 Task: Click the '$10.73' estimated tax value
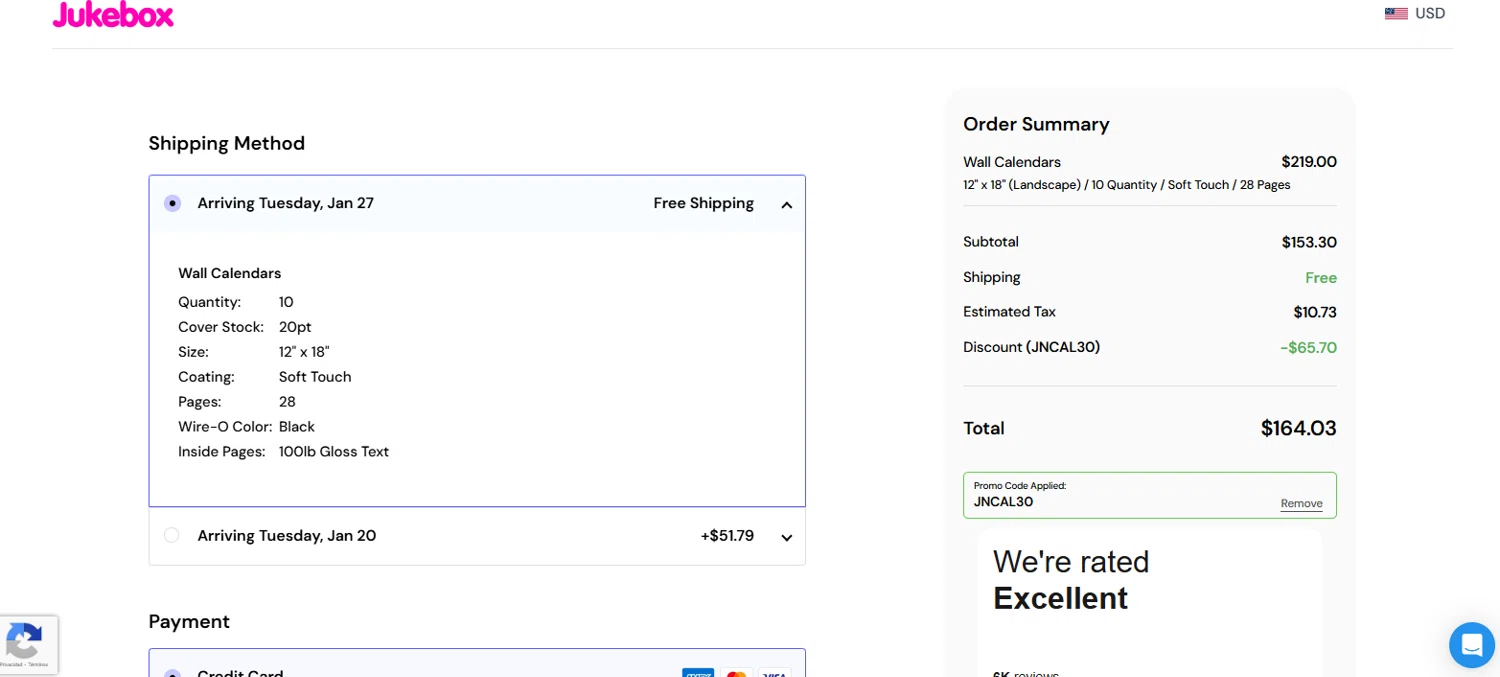coord(1315,312)
